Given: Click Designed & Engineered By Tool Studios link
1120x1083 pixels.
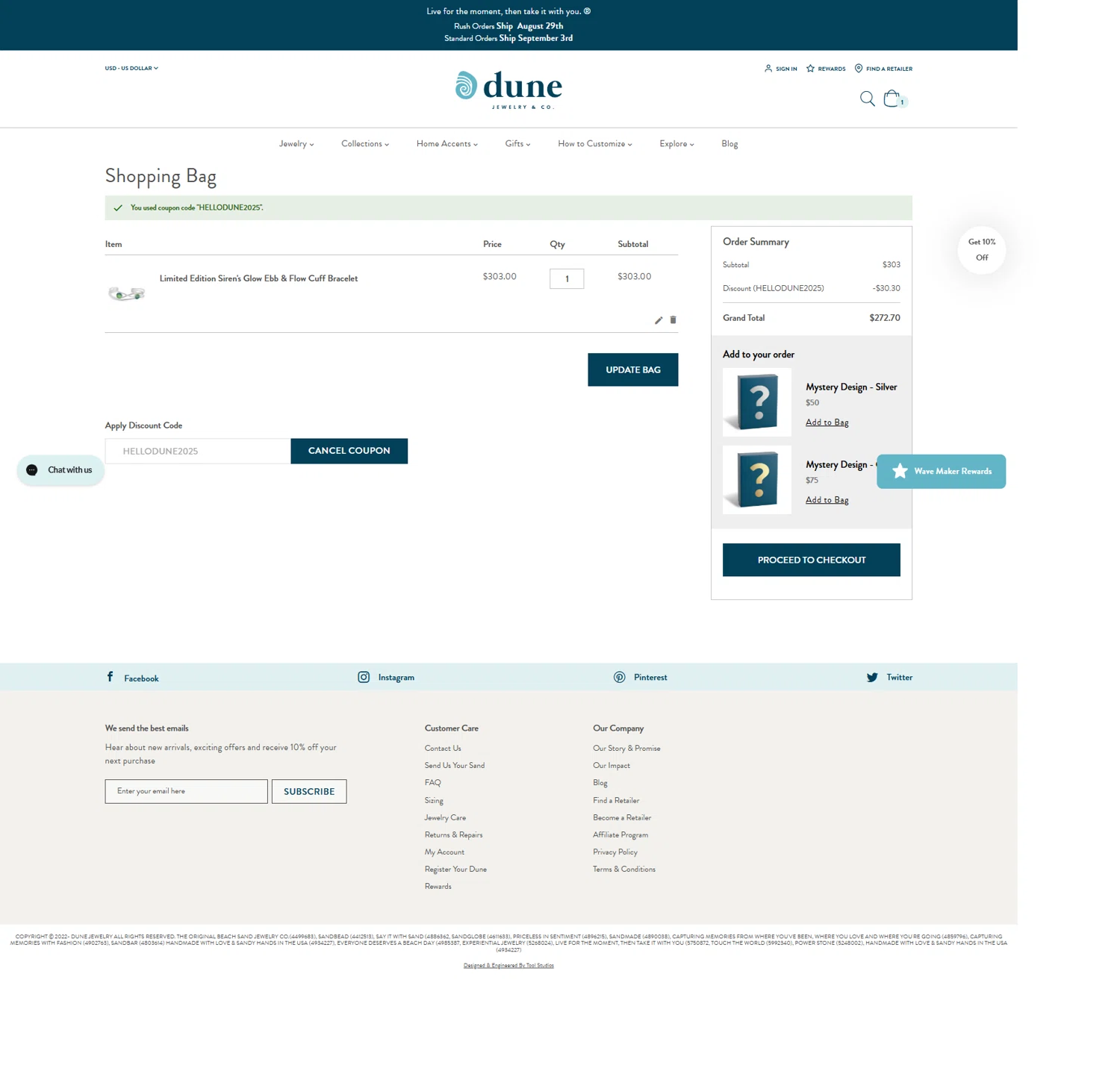Looking at the screenshot, I should point(508,965).
